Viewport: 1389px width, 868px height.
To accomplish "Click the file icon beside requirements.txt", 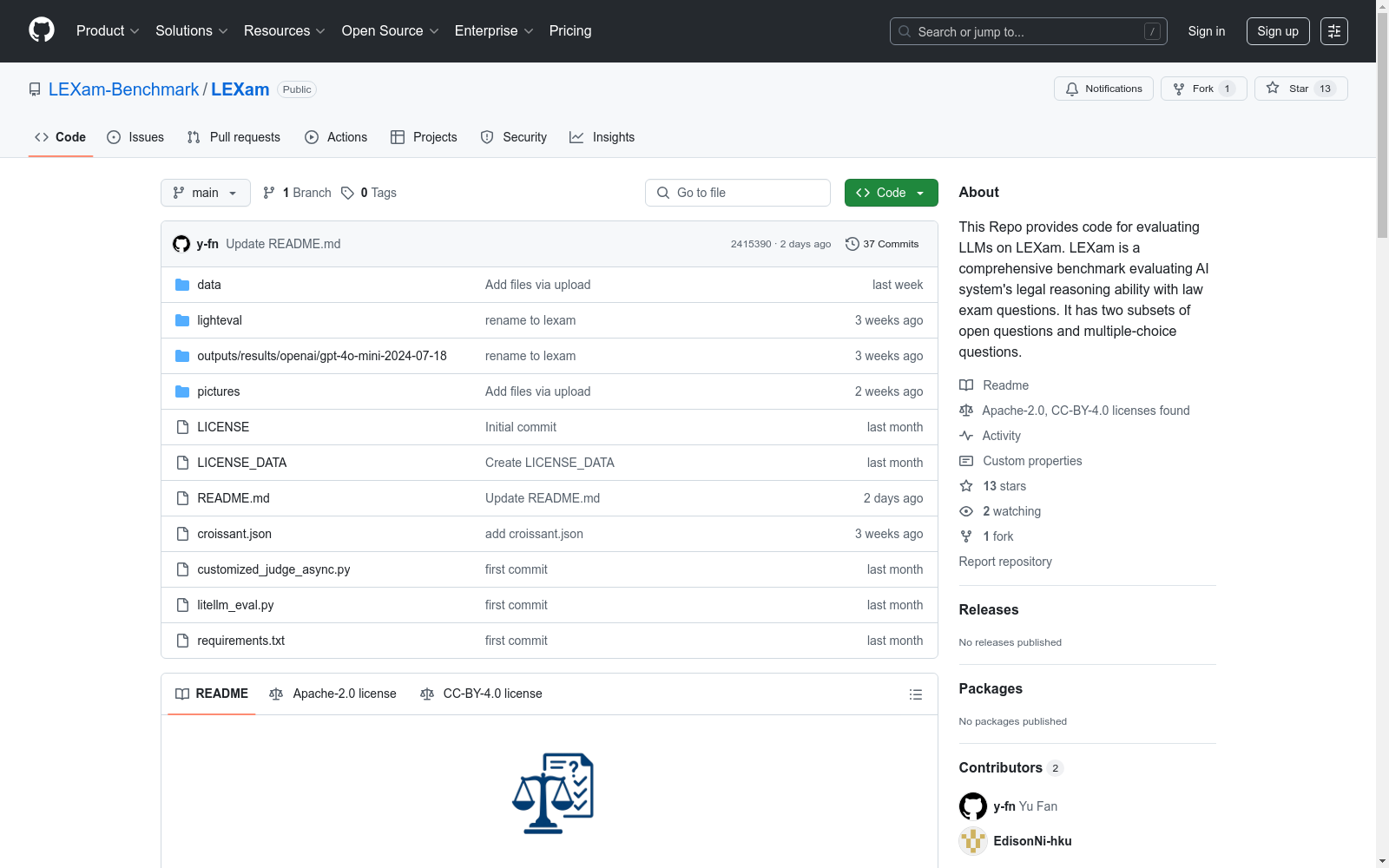I will click(182, 641).
